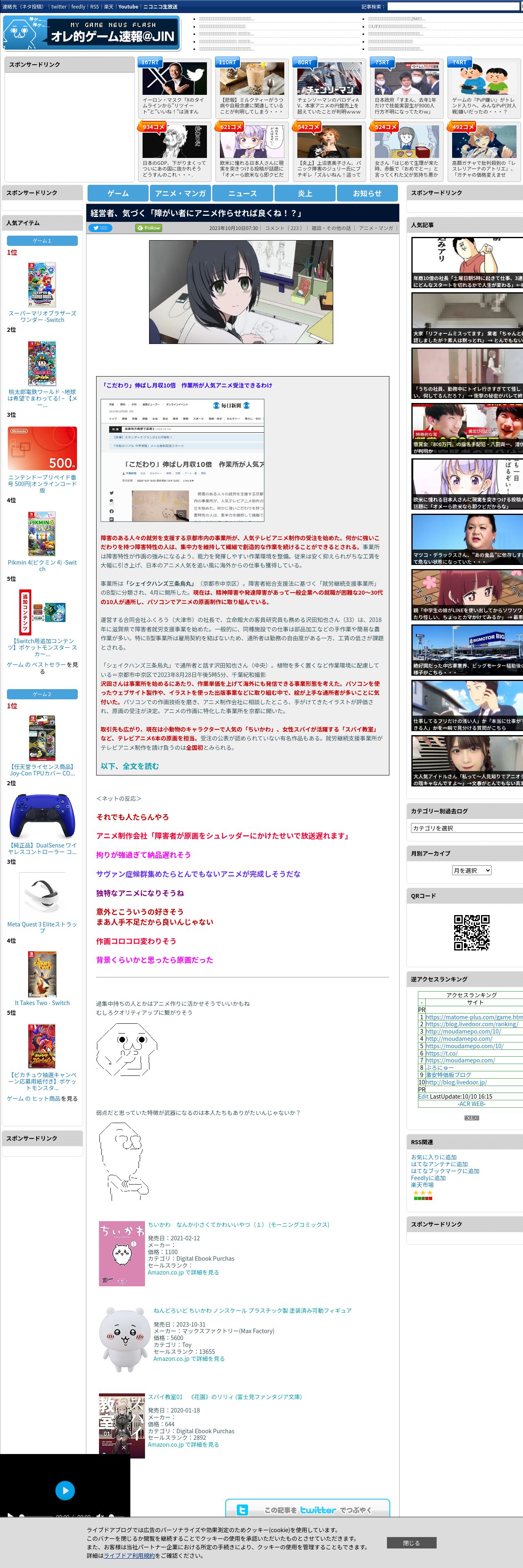The height and width of the screenshot is (1568, 523).
Task: Open the 542コメ 上沼恵美子 article thumbnail
Action: (x=330, y=142)
